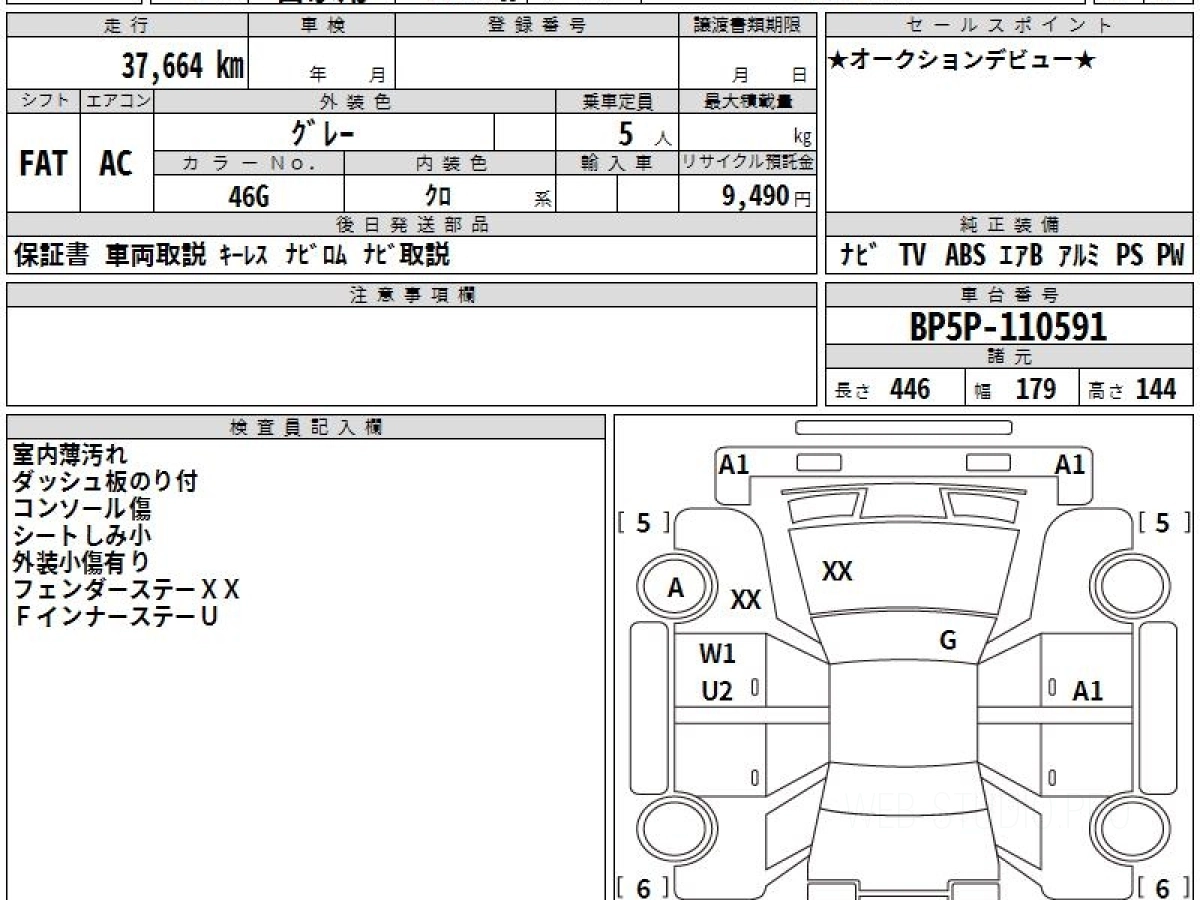The height and width of the screenshot is (900, 1200).
Task: Select the AC air conditioner value
Action: pyautogui.click(x=116, y=163)
